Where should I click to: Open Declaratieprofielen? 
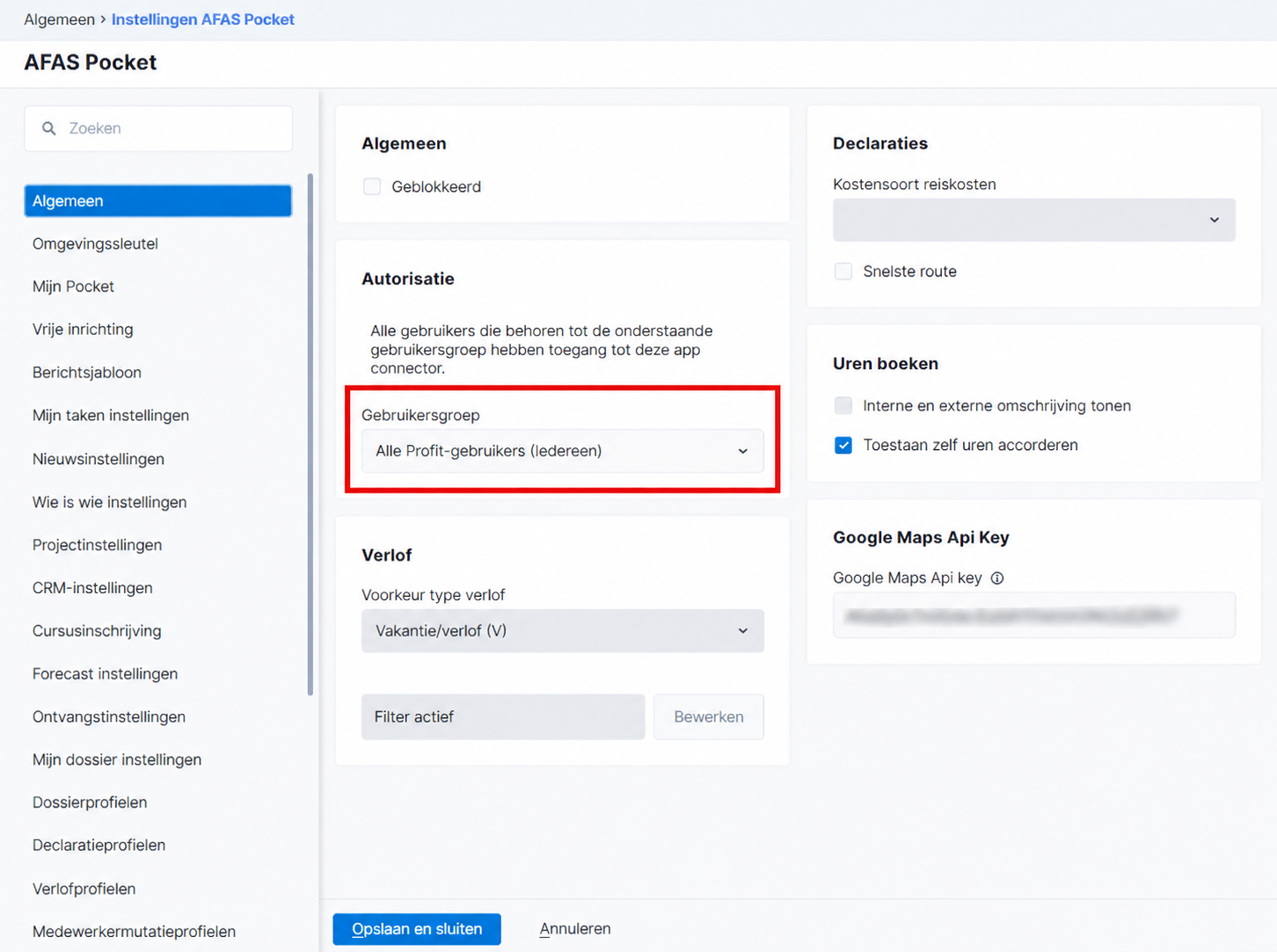point(99,846)
